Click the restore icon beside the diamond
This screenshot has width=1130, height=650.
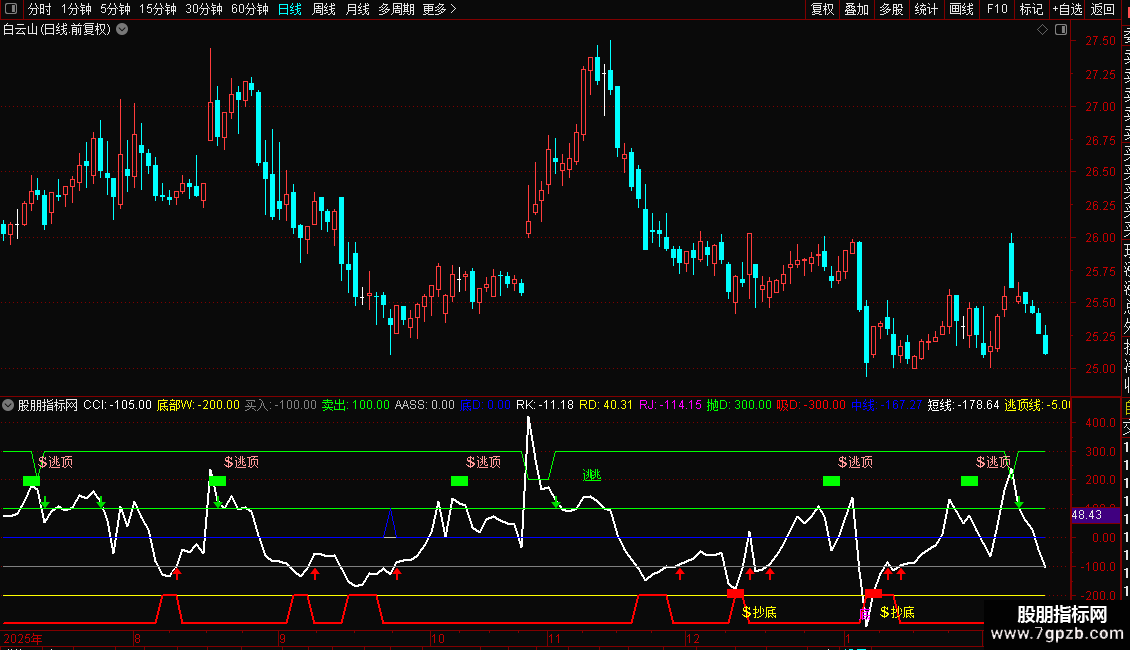[x=1061, y=30]
